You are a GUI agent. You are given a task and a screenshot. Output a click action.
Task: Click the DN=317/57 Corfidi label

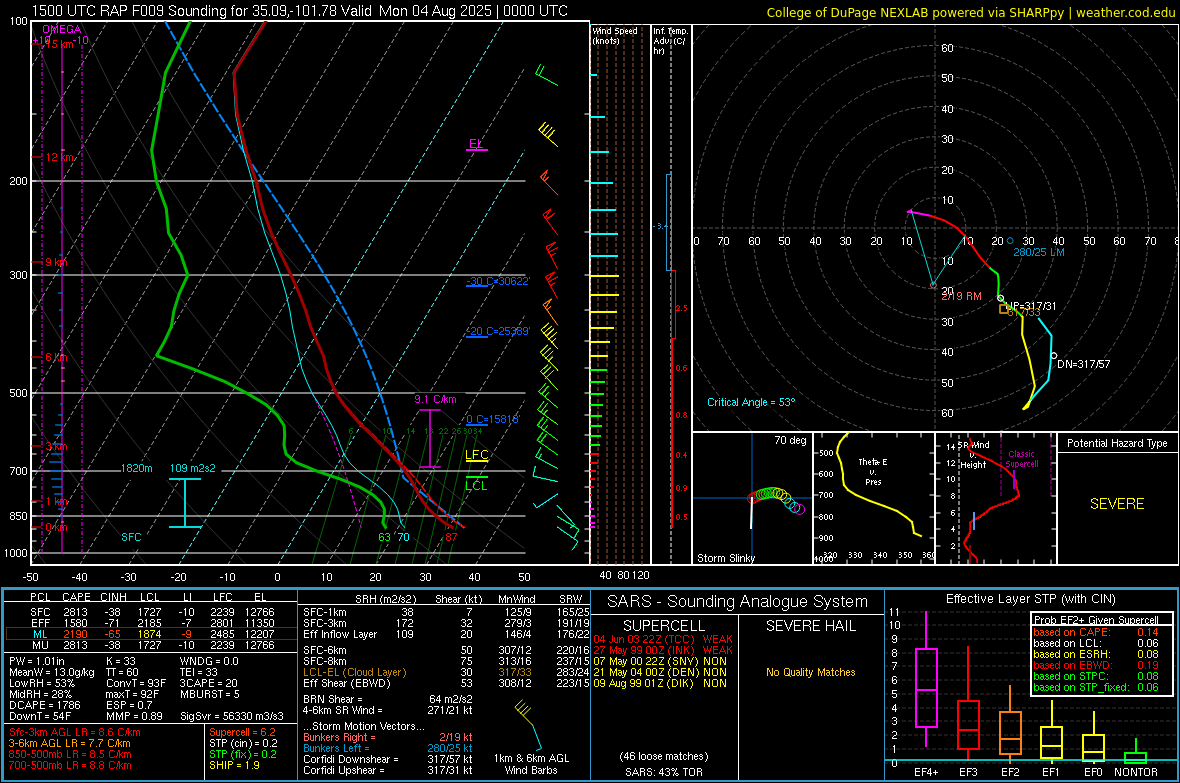1084,364
